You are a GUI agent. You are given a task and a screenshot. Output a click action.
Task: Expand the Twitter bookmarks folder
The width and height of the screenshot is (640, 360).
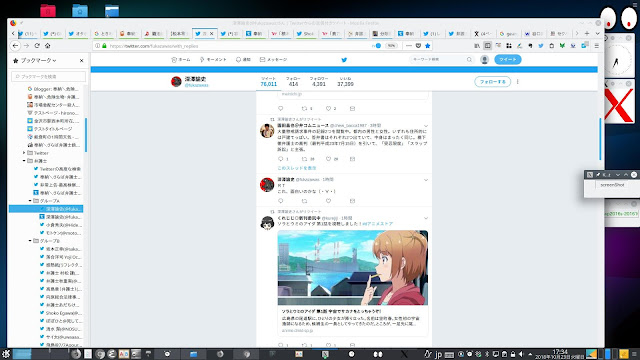click(x=24, y=153)
